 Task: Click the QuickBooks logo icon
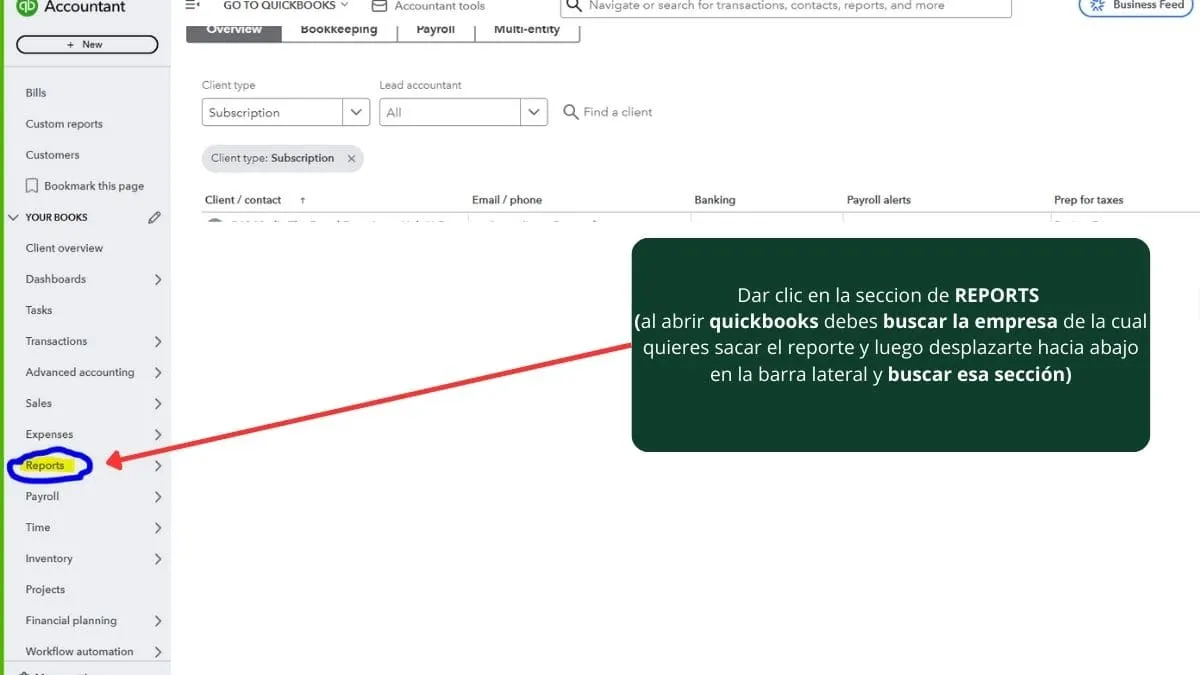(27, 6)
